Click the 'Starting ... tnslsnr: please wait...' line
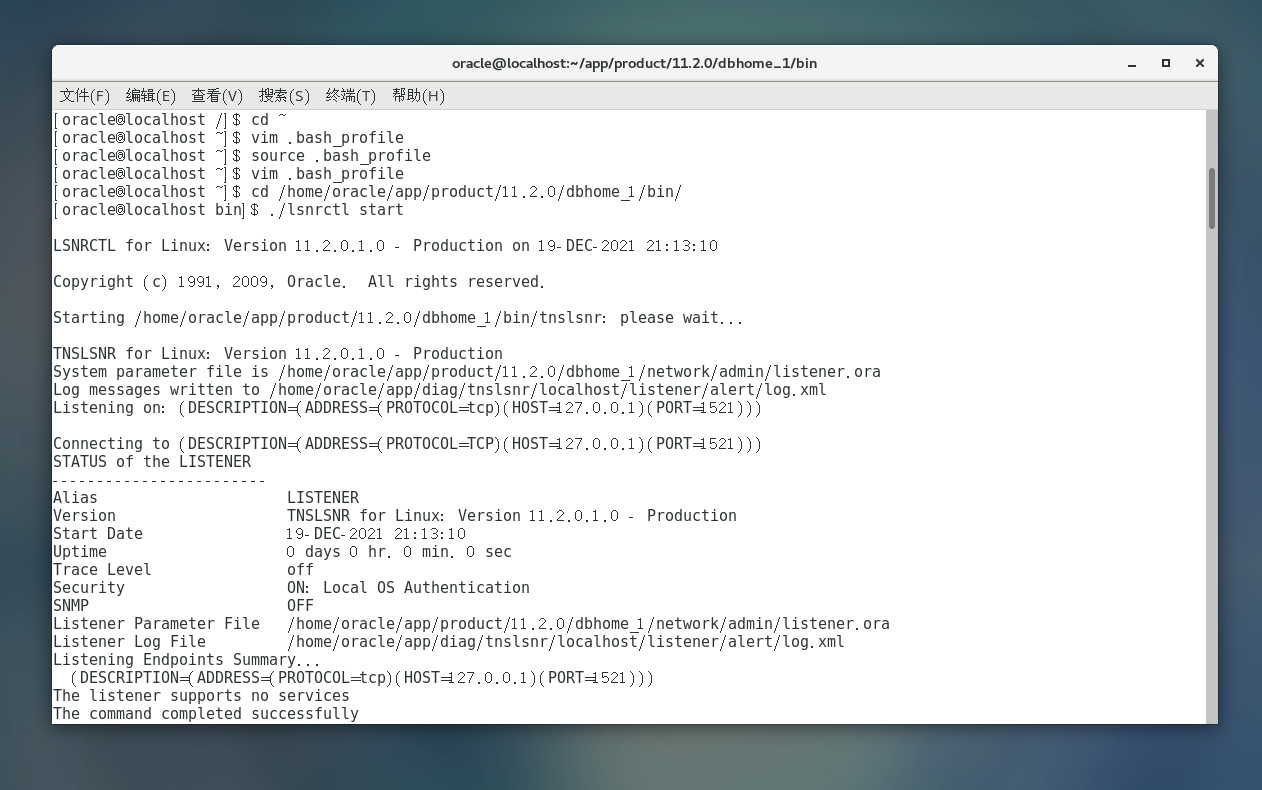The image size is (1262, 790). point(398,318)
